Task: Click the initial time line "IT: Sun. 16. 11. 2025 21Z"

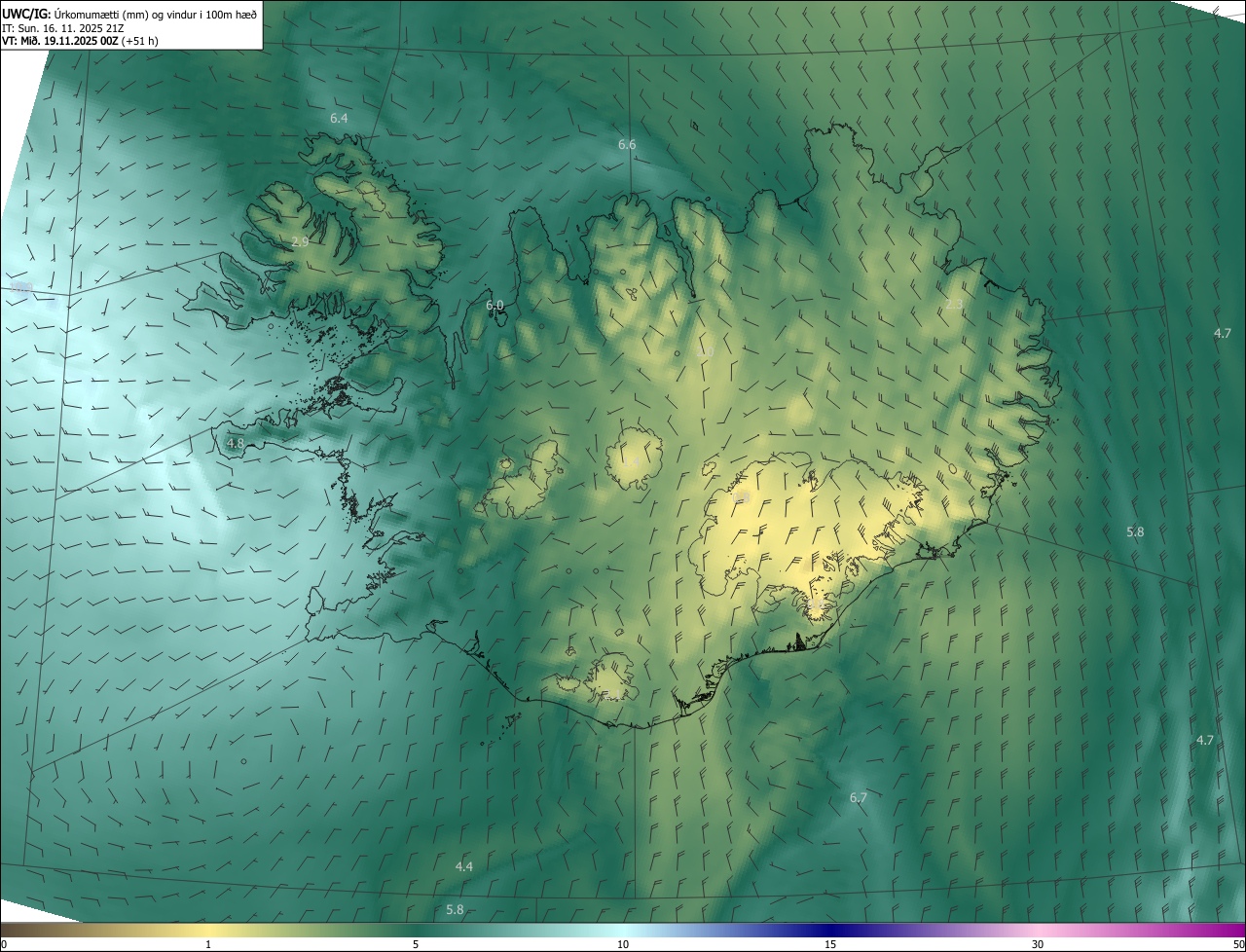Action: pos(63,28)
